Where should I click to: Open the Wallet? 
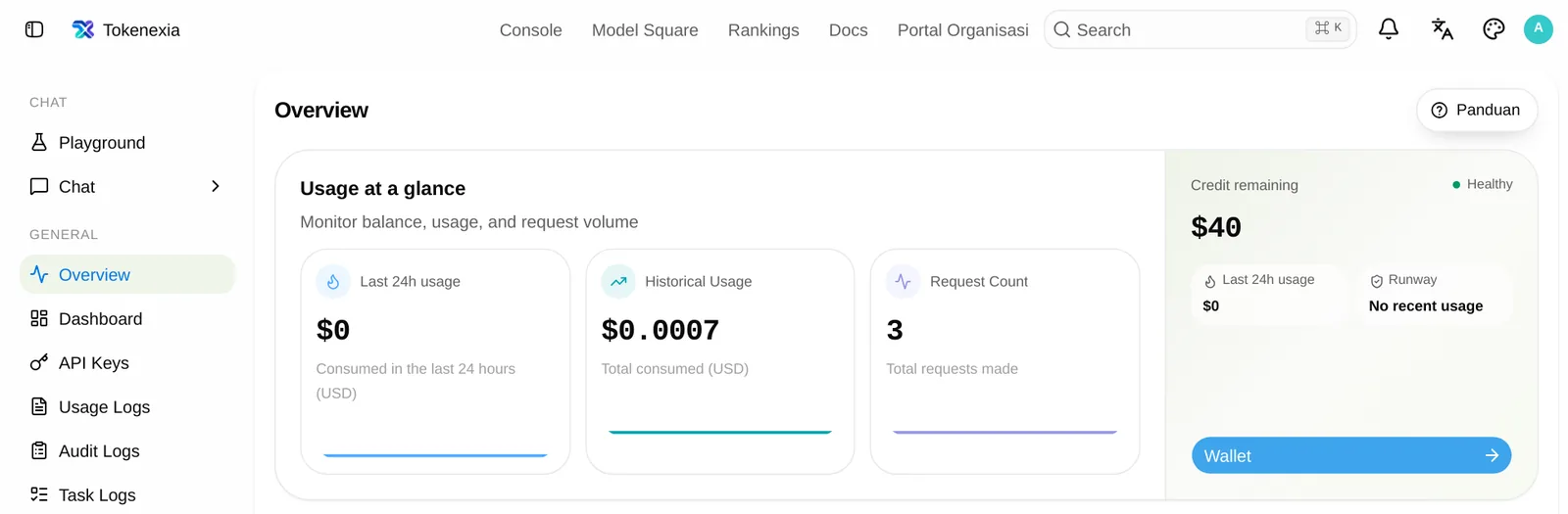(1351, 455)
